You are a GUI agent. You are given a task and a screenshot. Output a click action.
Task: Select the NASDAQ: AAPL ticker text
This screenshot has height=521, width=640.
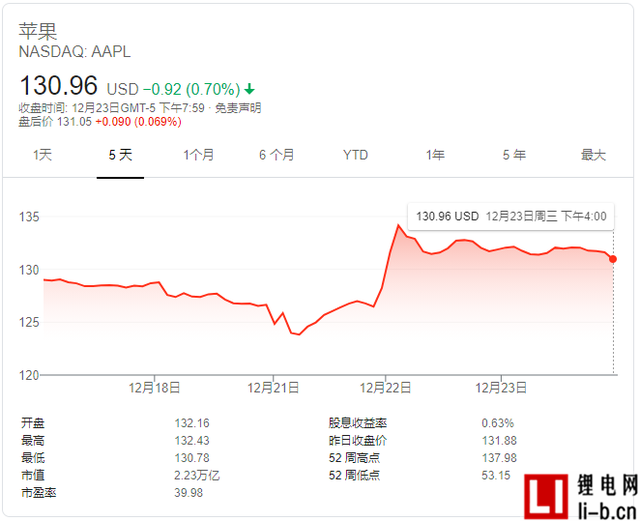[75, 52]
